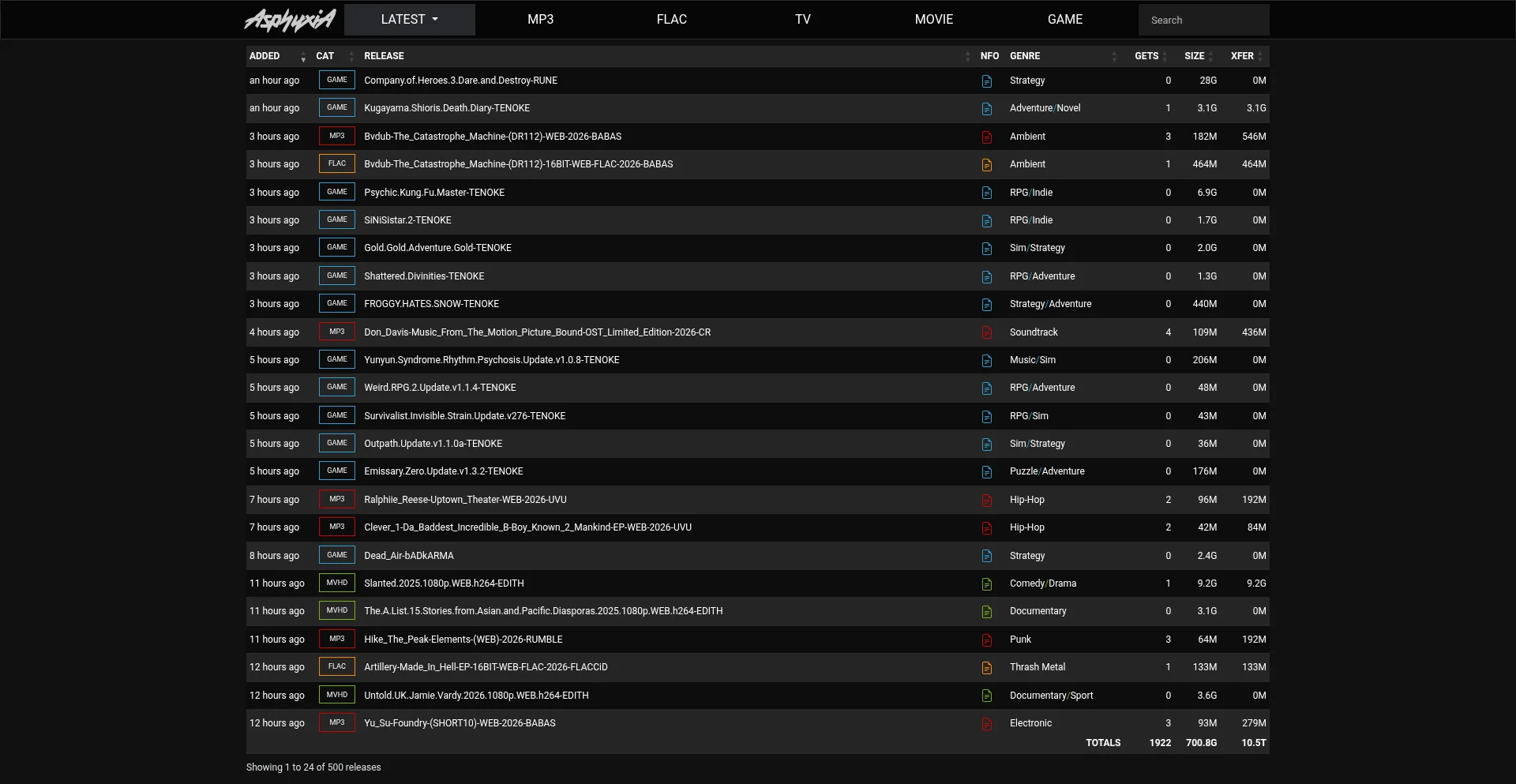
Task: Open the FLAC navigation tab
Action: 672,20
